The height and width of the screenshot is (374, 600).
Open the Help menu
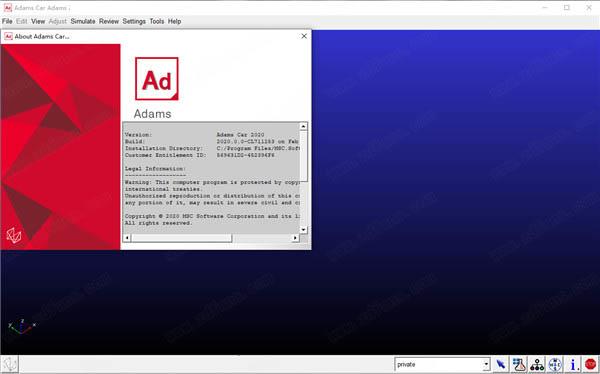(174, 21)
